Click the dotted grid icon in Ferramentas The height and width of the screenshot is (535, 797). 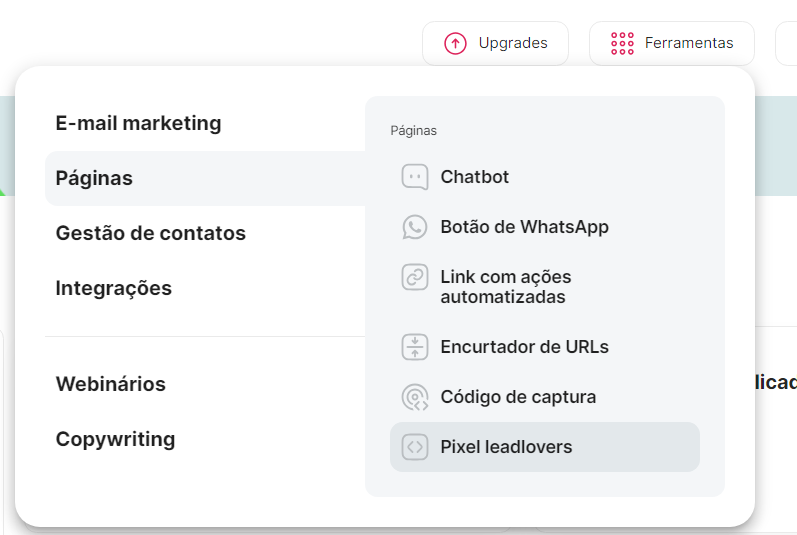622,43
